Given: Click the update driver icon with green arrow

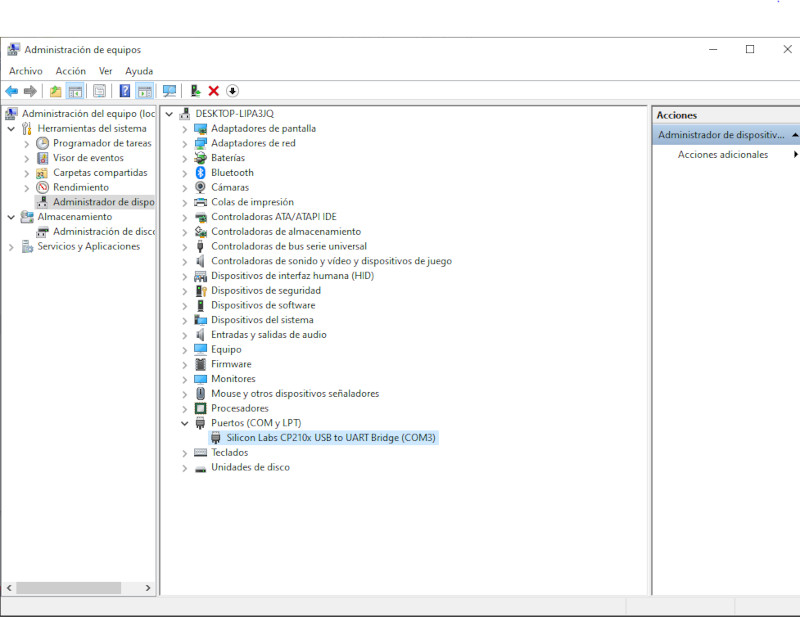Looking at the screenshot, I should coord(195,91).
